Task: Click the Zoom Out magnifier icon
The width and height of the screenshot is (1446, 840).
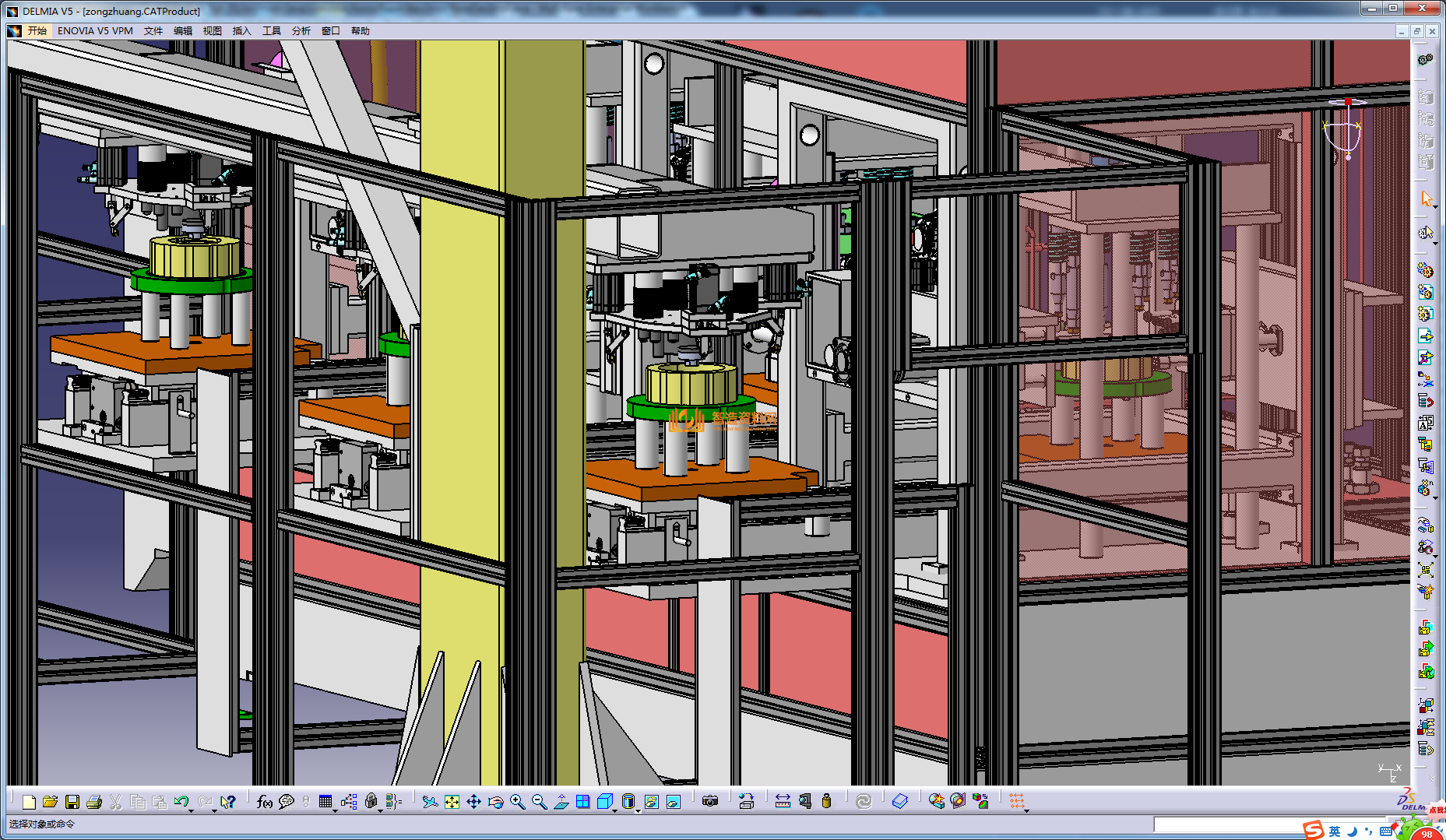Action: point(539,802)
